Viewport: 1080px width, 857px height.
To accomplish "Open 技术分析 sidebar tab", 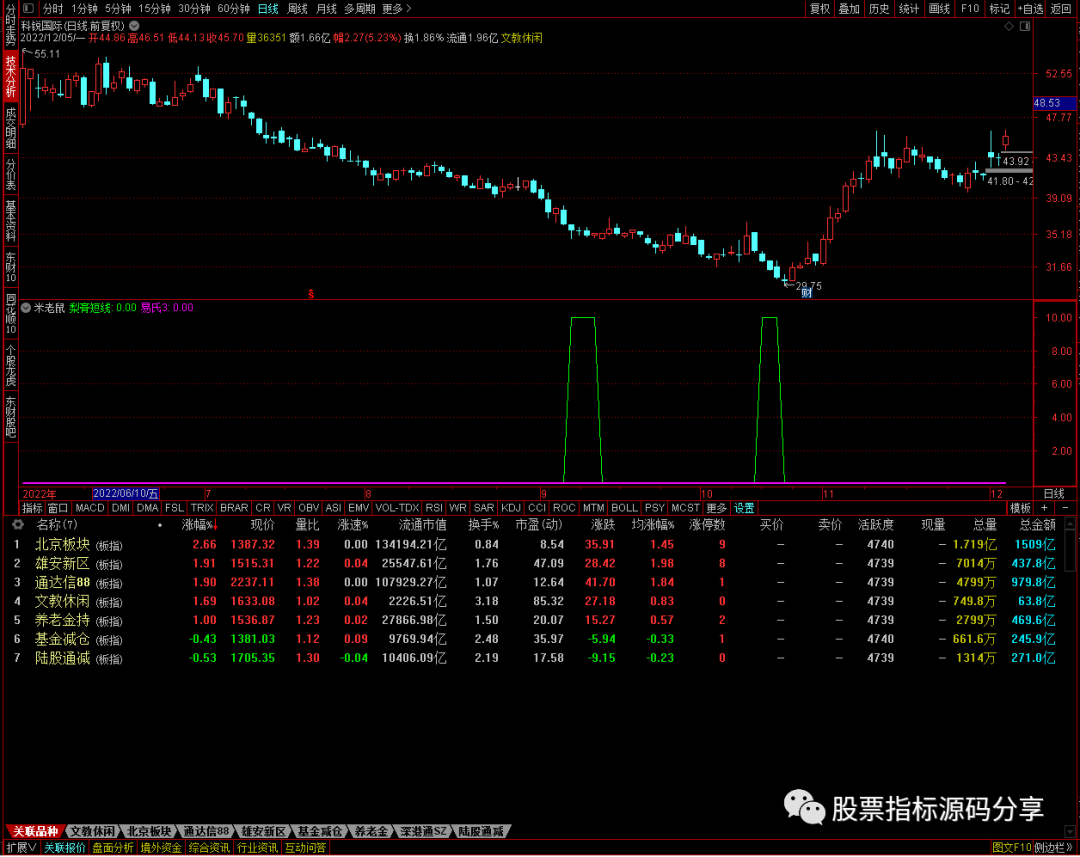I will [x=10, y=77].
